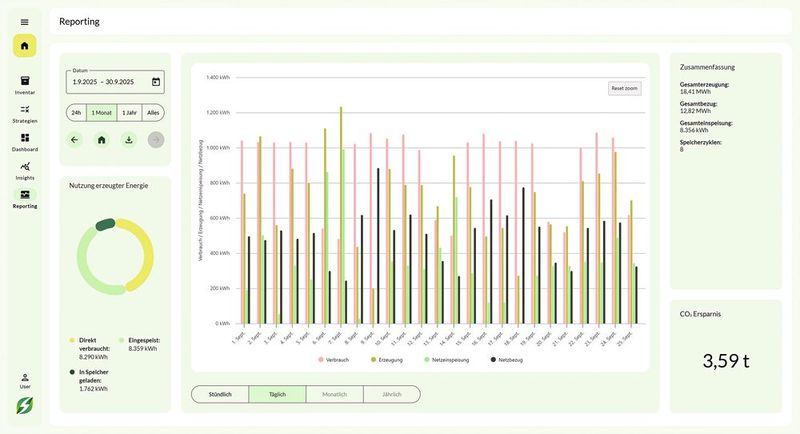Go to previous period with back arrow
800x434 pixels.
(74, 140)
